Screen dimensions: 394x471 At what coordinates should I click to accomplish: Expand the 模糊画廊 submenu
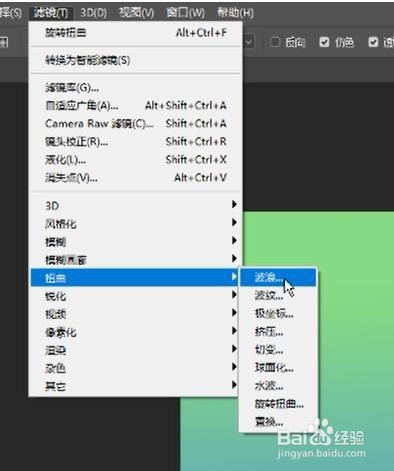click(134, 259)
